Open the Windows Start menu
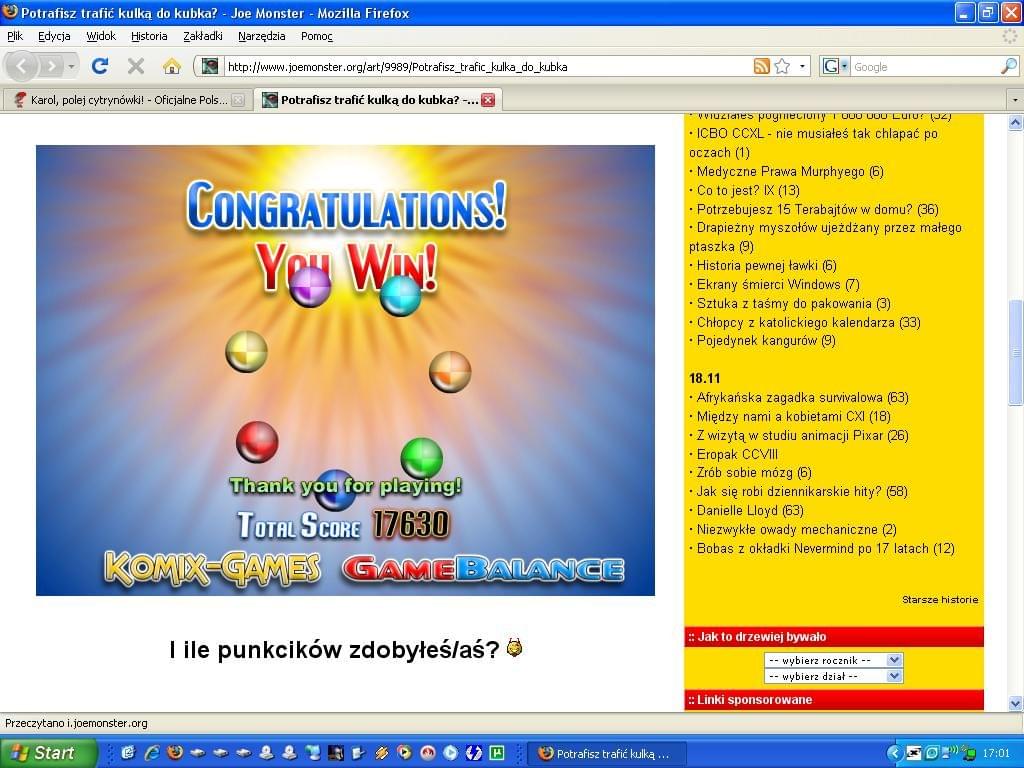 (x=47, y=753)
